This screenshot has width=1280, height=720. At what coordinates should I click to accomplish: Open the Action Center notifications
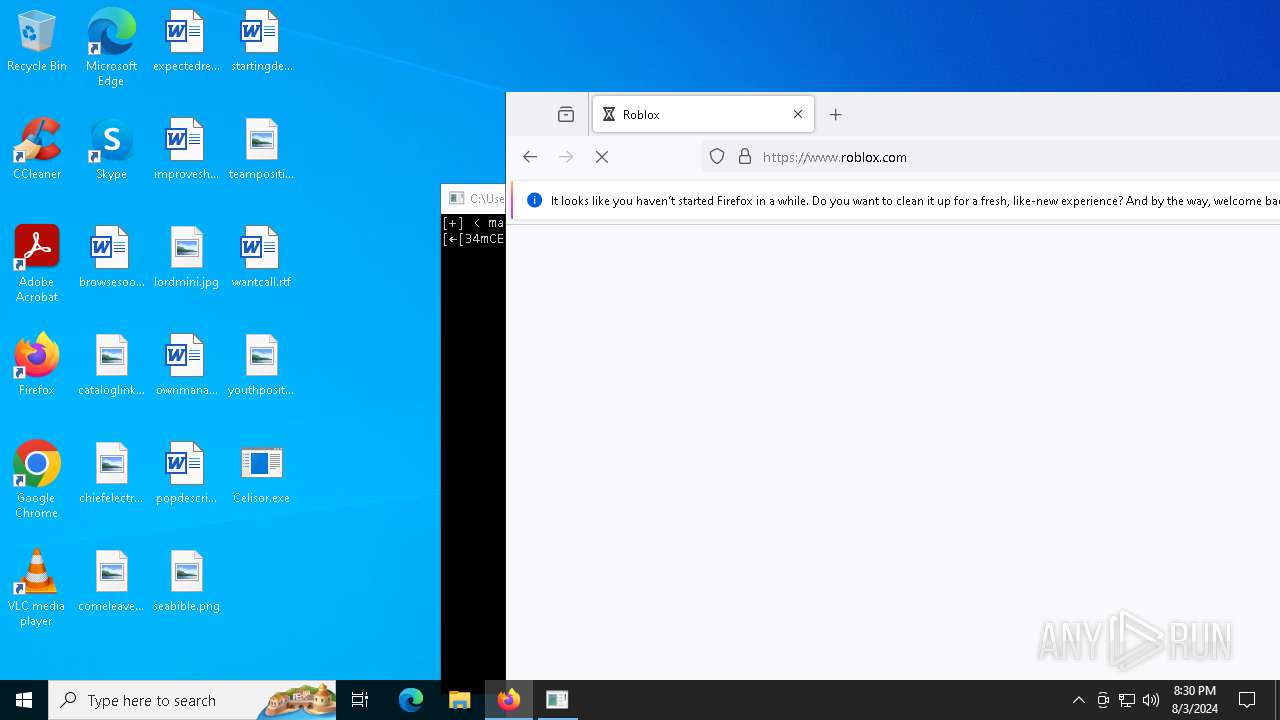click(x=1247, y=700)
